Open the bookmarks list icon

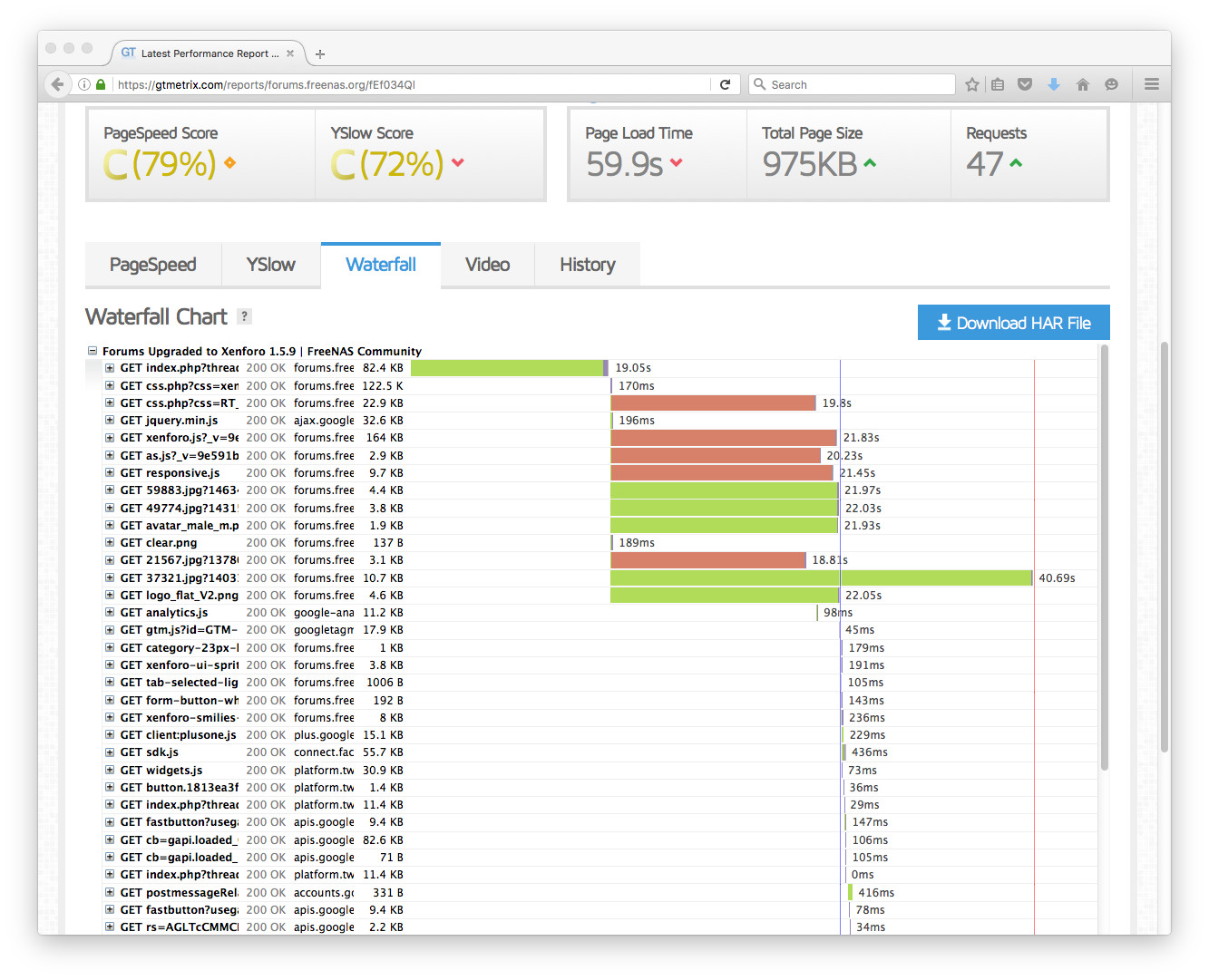(x=998, y=84)
